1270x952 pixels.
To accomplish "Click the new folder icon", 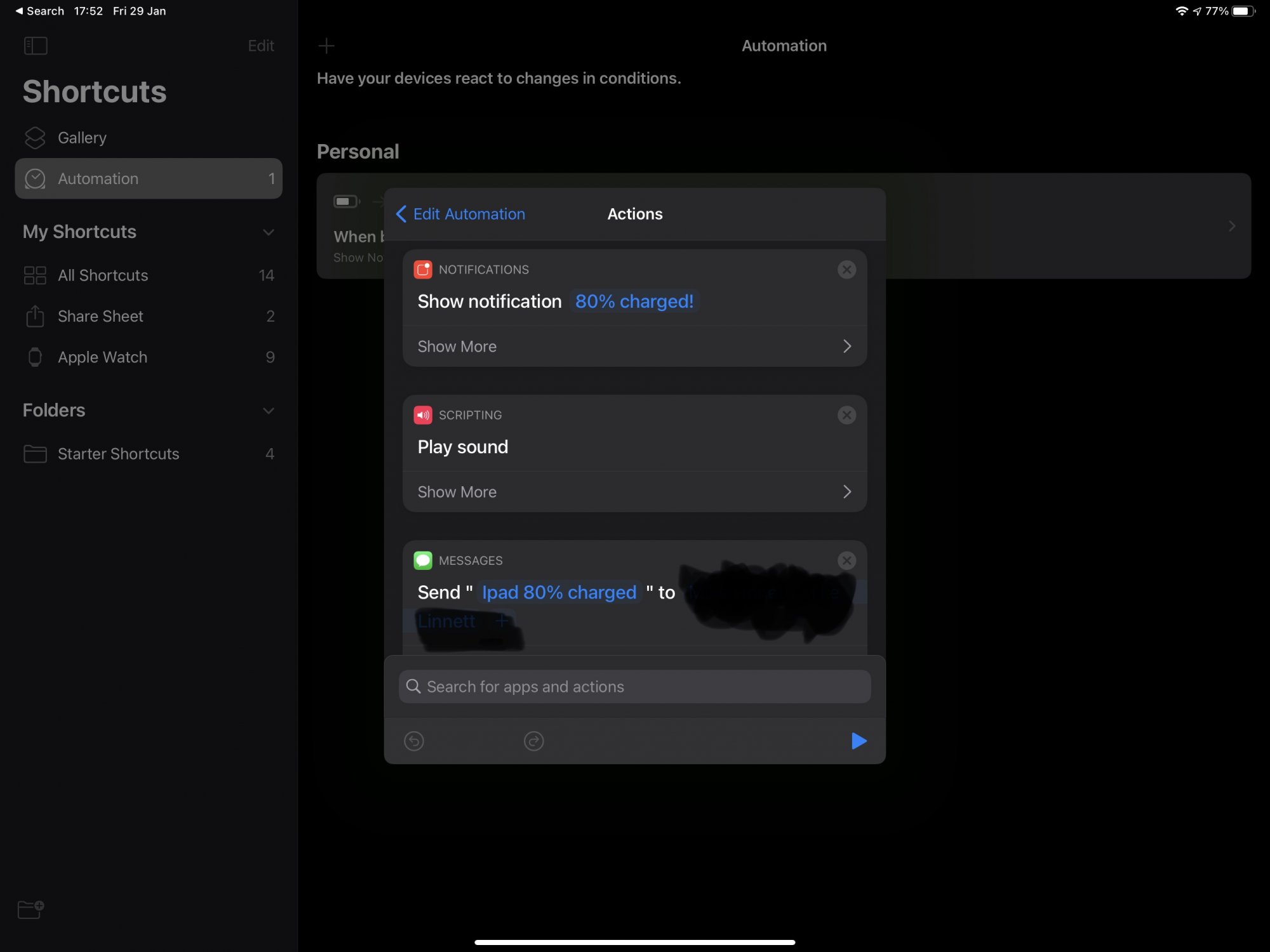I will pyautogui.click(x=30, y=909).
